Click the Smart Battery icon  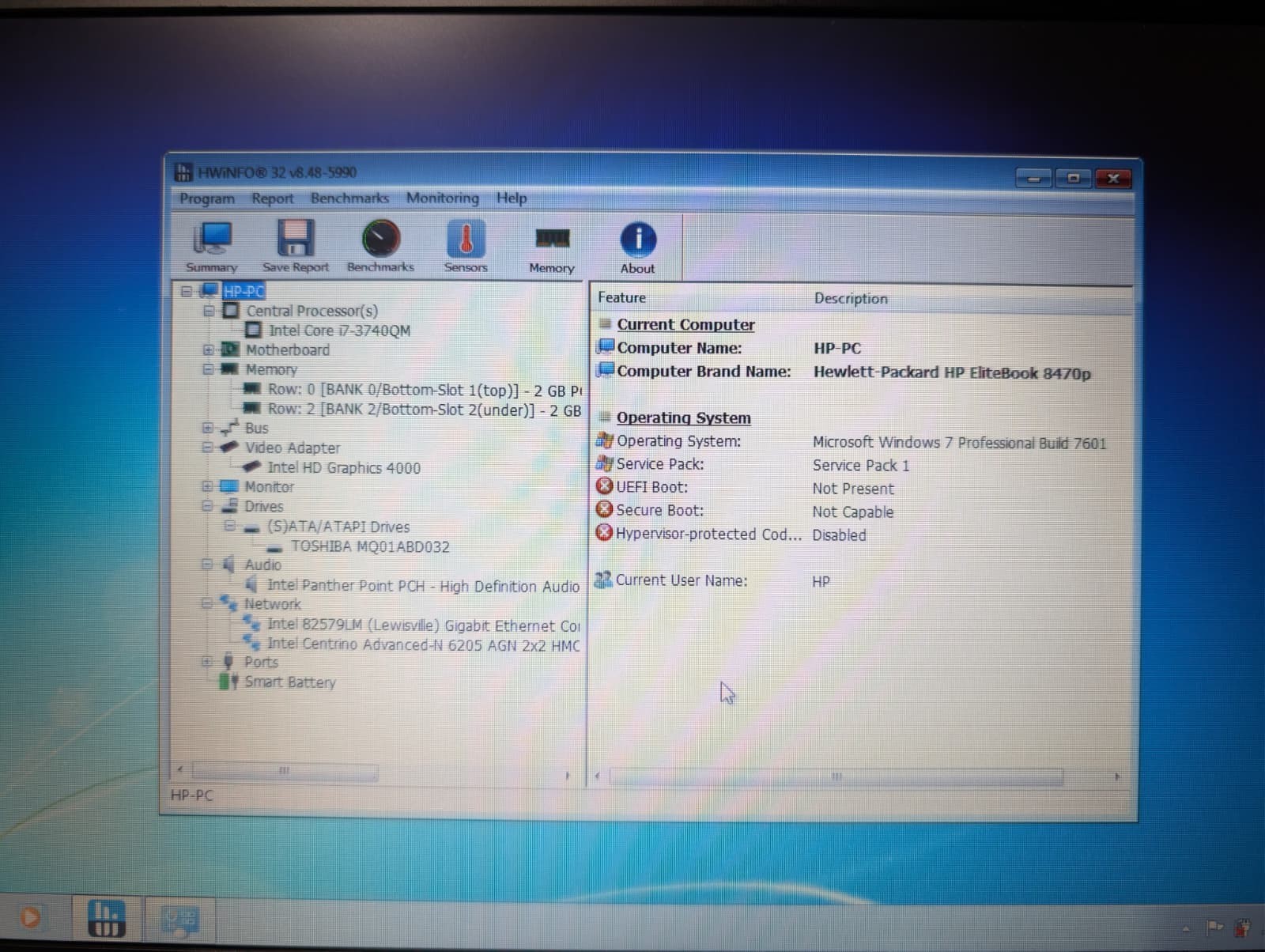pos(228,681)
